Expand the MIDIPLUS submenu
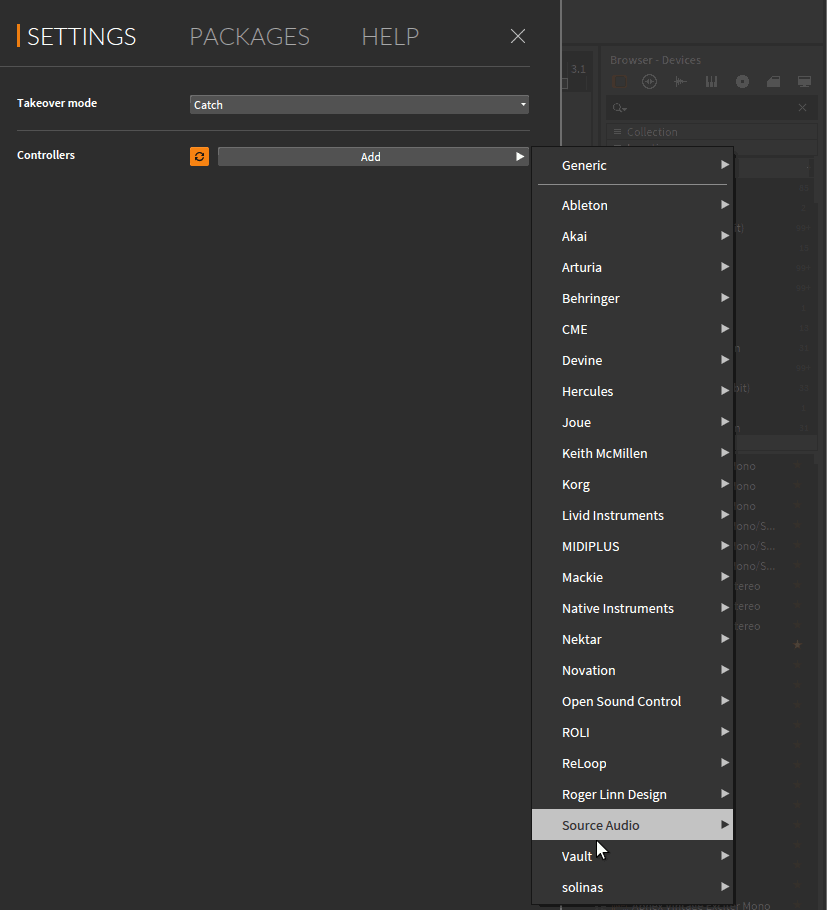 [633, 547]
